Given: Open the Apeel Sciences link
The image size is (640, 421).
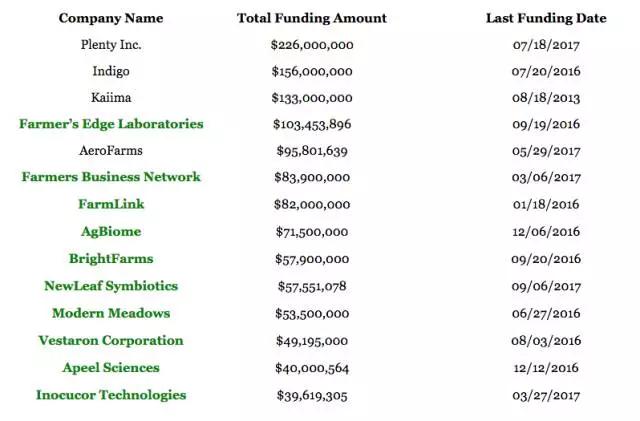Looking at the screenshot, I should [x=111, y=367].
